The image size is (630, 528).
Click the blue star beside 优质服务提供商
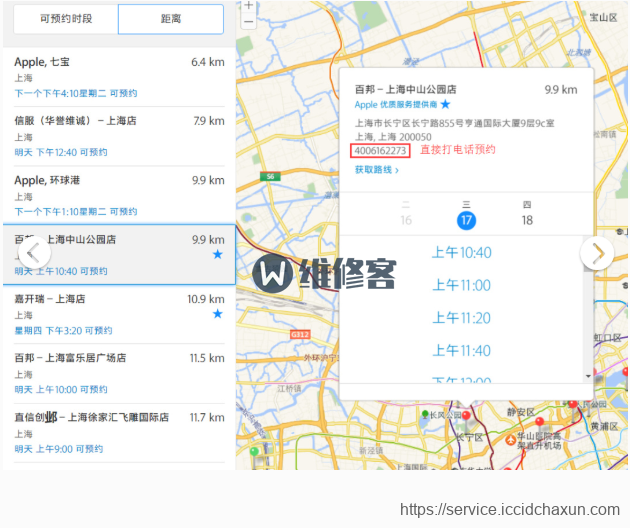[445, 104]
